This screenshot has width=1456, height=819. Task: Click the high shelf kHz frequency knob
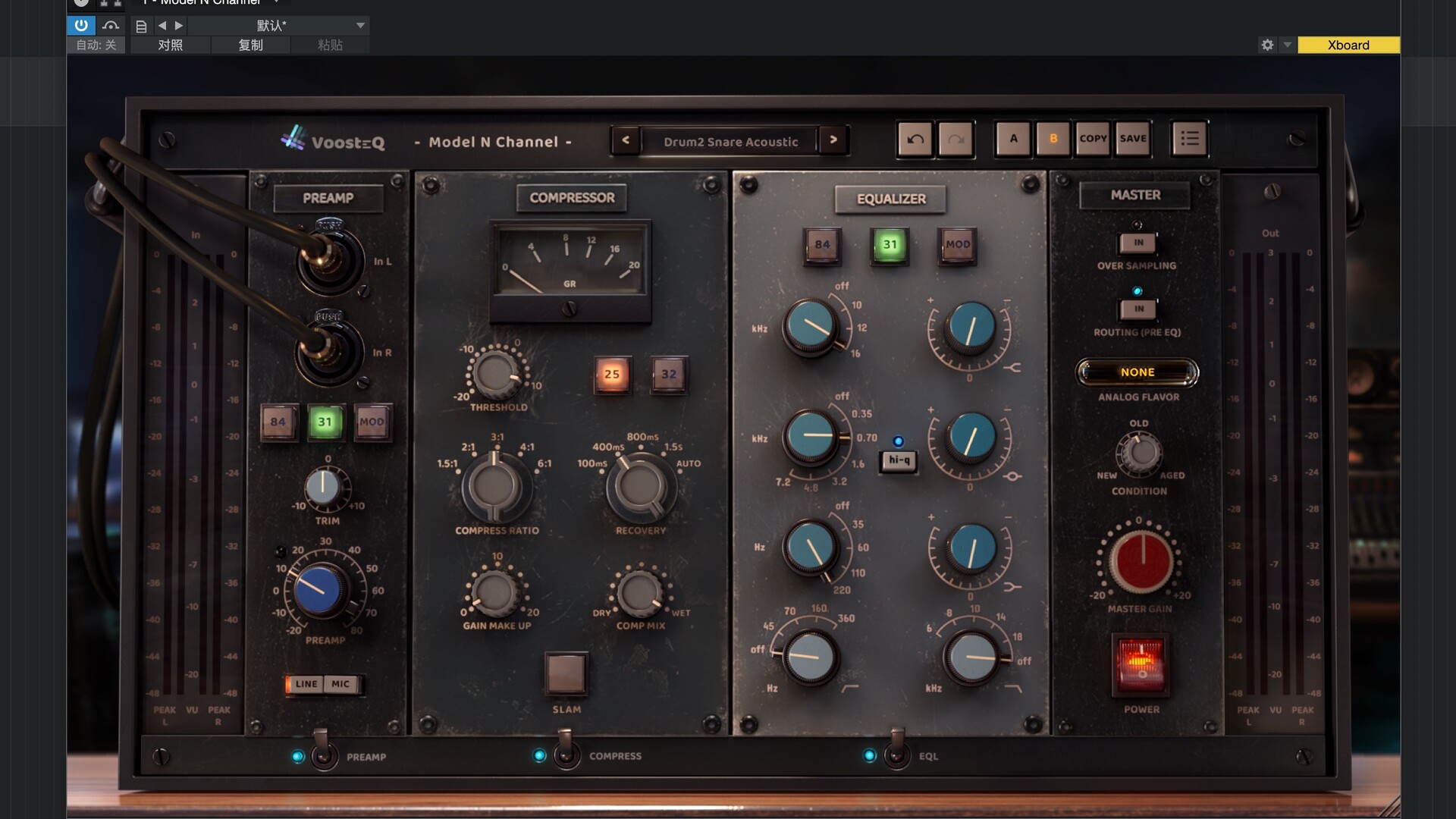tap(810, 327)
